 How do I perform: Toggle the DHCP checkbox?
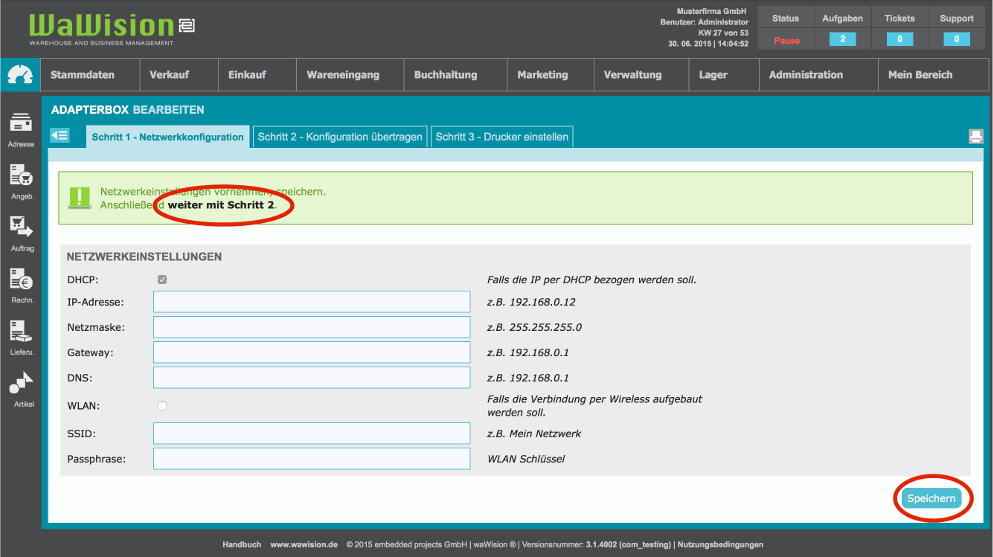click(x=162, y=280)
